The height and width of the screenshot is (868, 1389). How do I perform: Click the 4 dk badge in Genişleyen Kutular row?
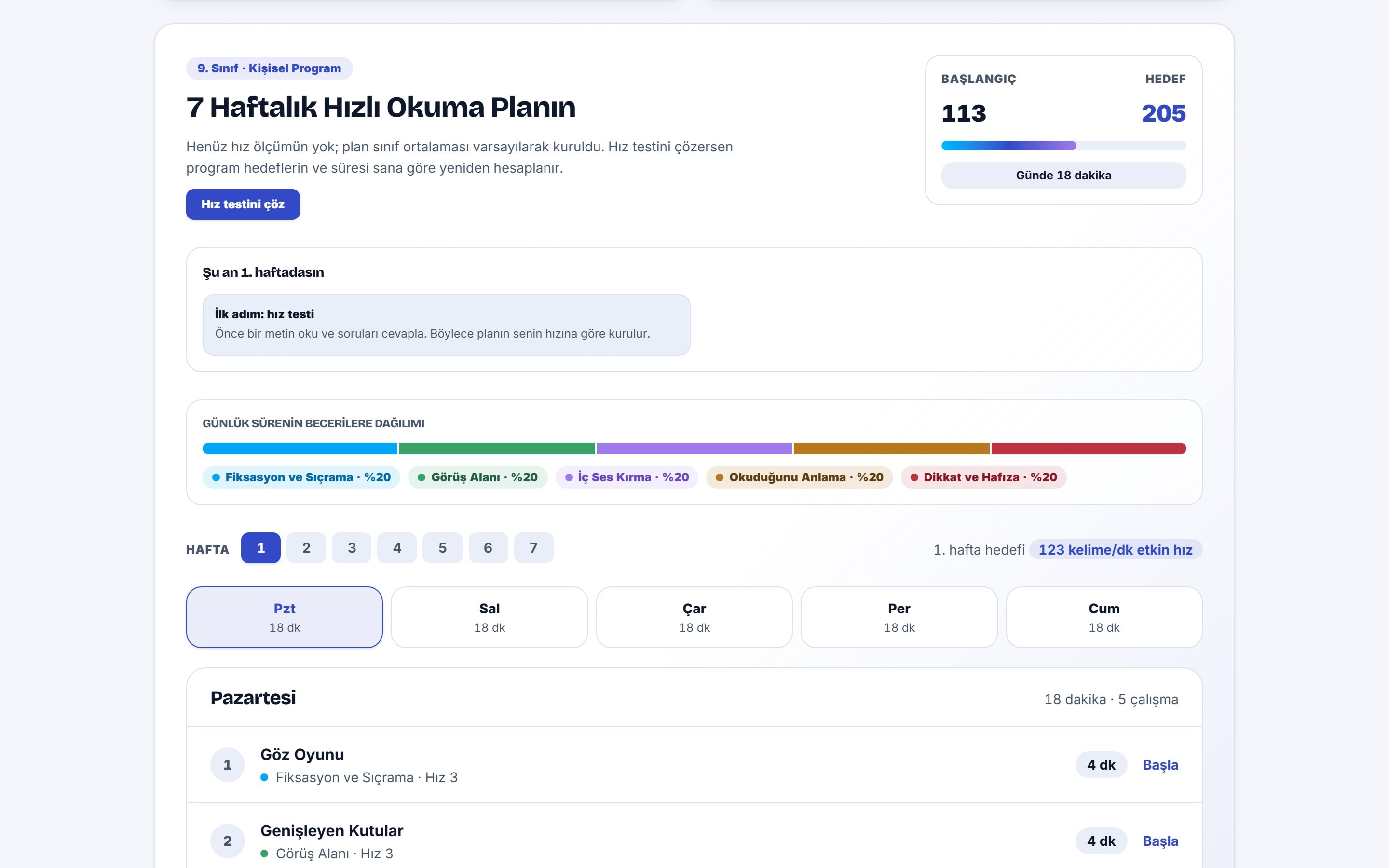pyautogui.click(x=1101, y=841)
